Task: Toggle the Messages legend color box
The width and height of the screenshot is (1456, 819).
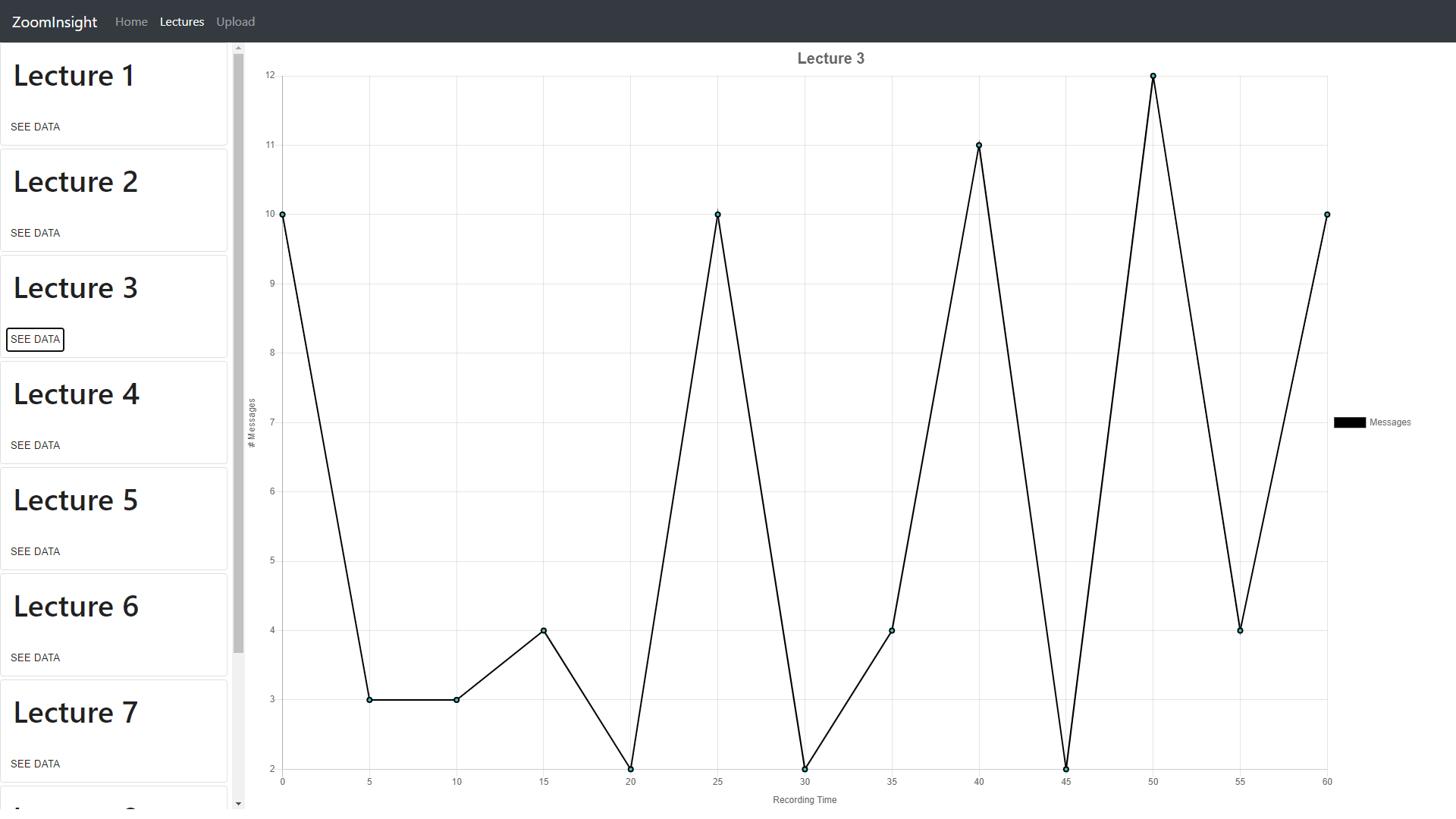Action: [1350, 422]
